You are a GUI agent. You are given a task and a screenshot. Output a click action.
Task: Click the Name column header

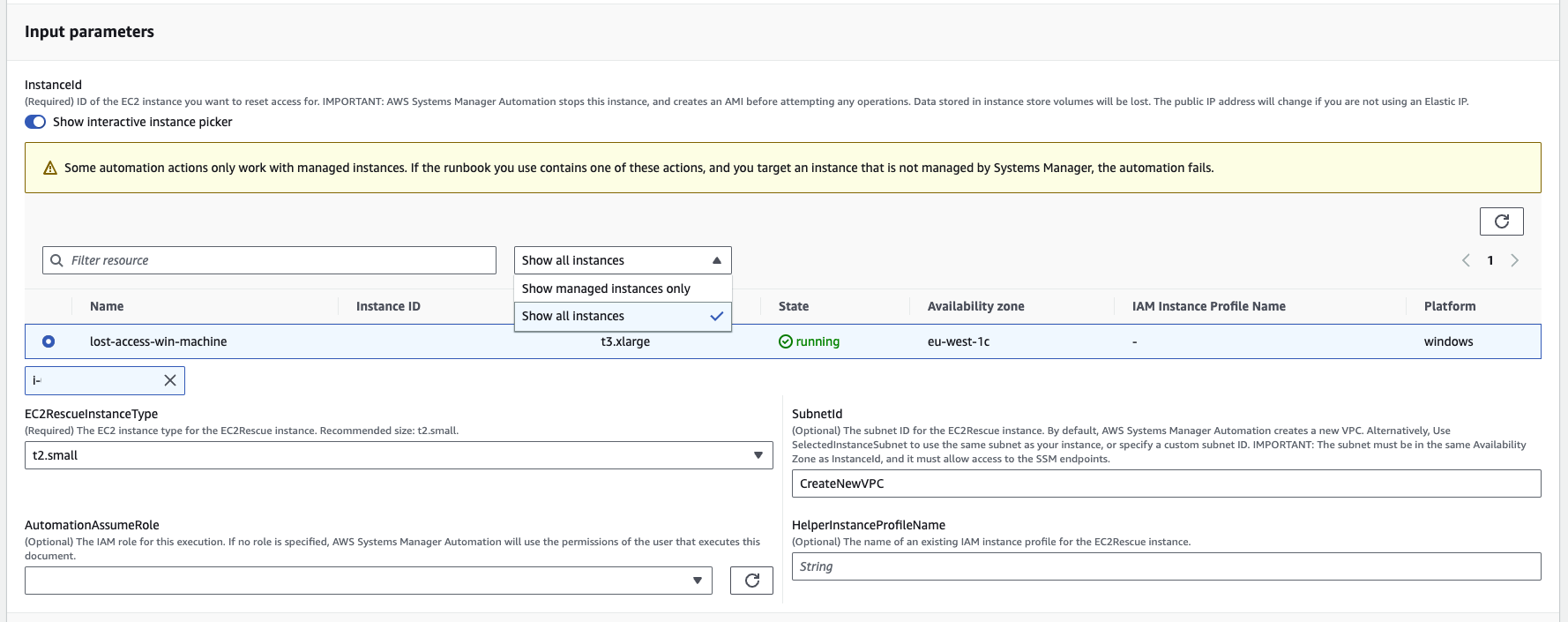(x=107, y=306)
